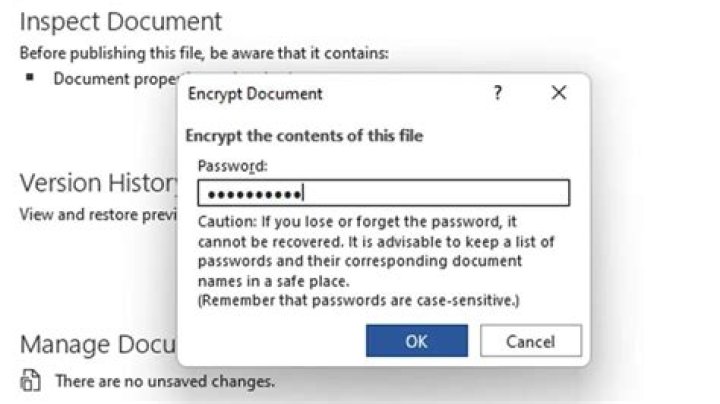Click the square bullet before Document properties
Screen dimensions: 720x404
(x=32, y=77)
